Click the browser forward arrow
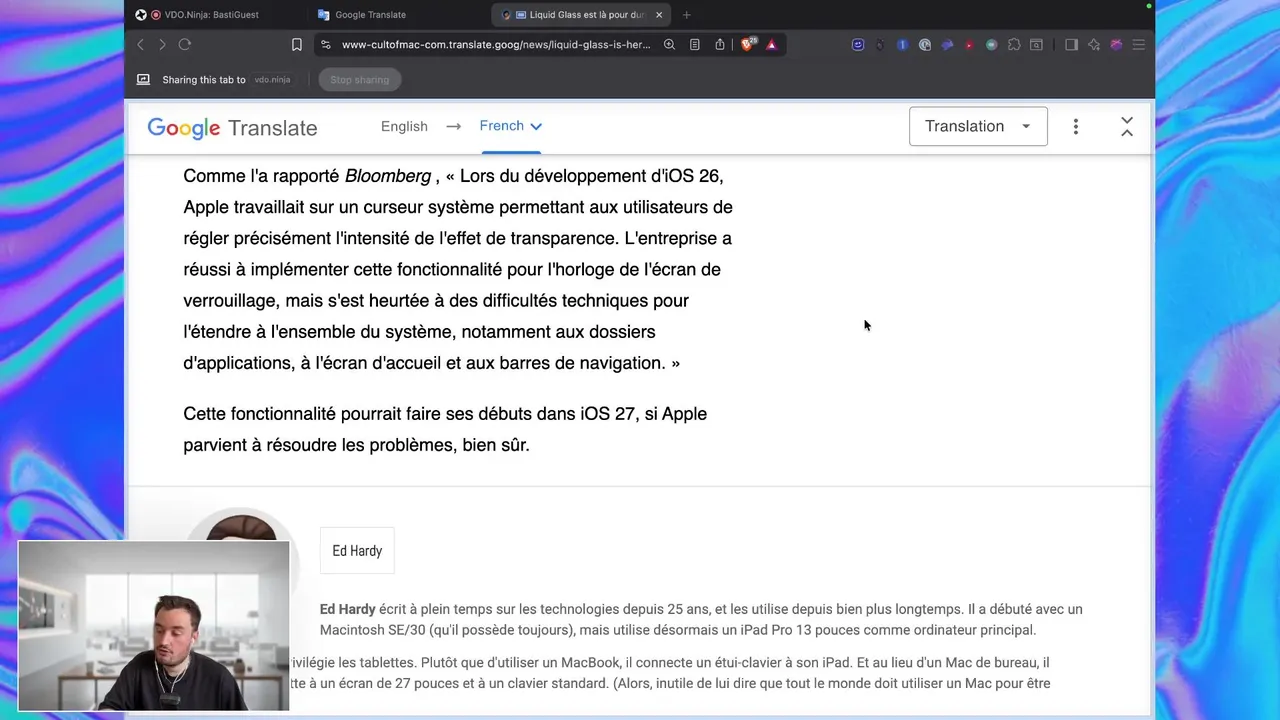 [x=162, y=45]
